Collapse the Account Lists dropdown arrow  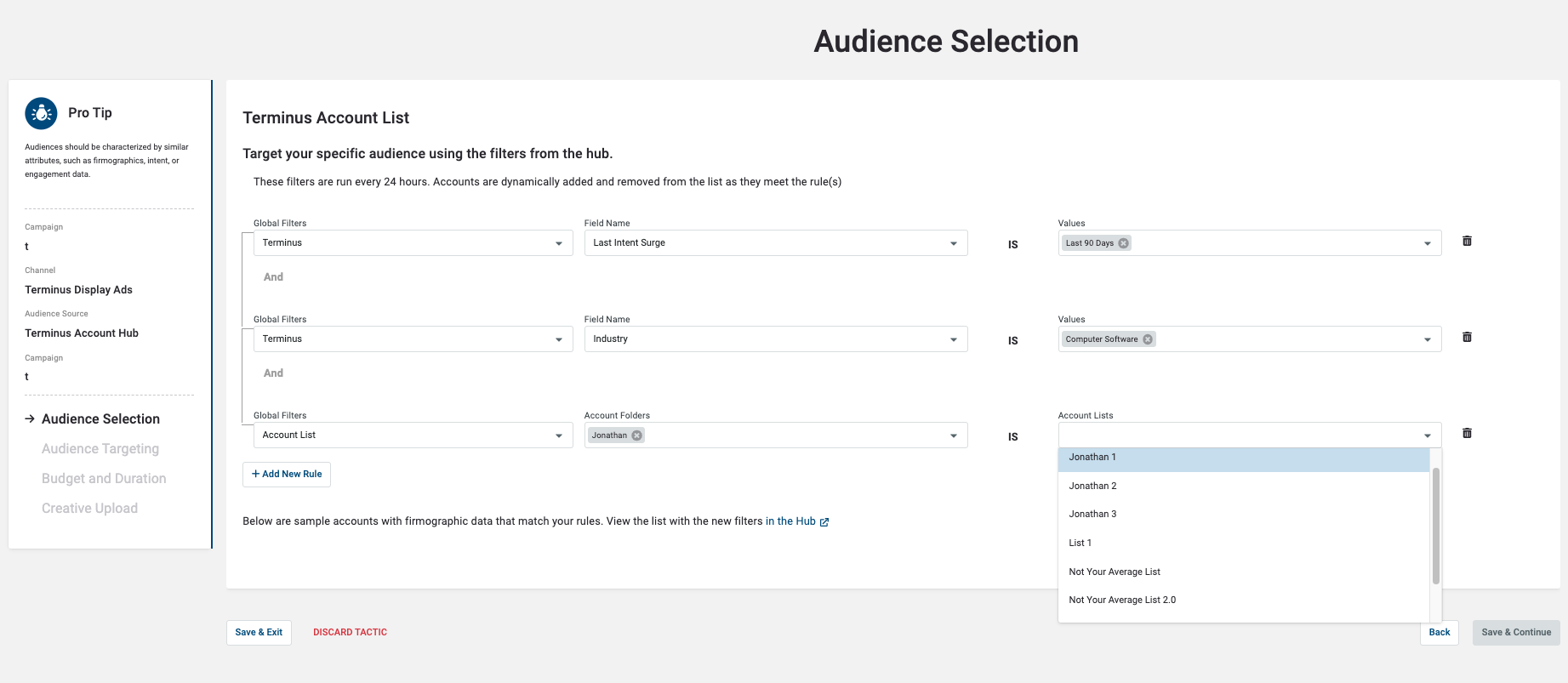pos(1427,436)
